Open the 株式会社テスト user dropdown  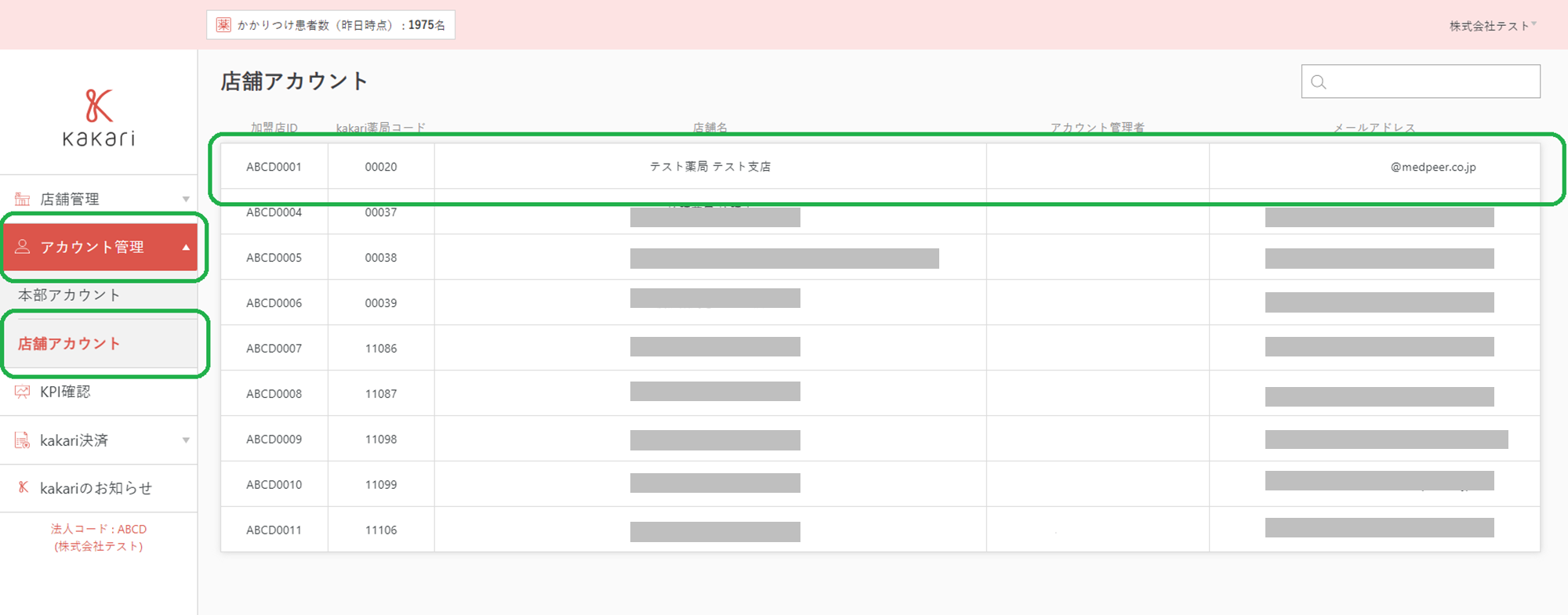(1492, 26)
